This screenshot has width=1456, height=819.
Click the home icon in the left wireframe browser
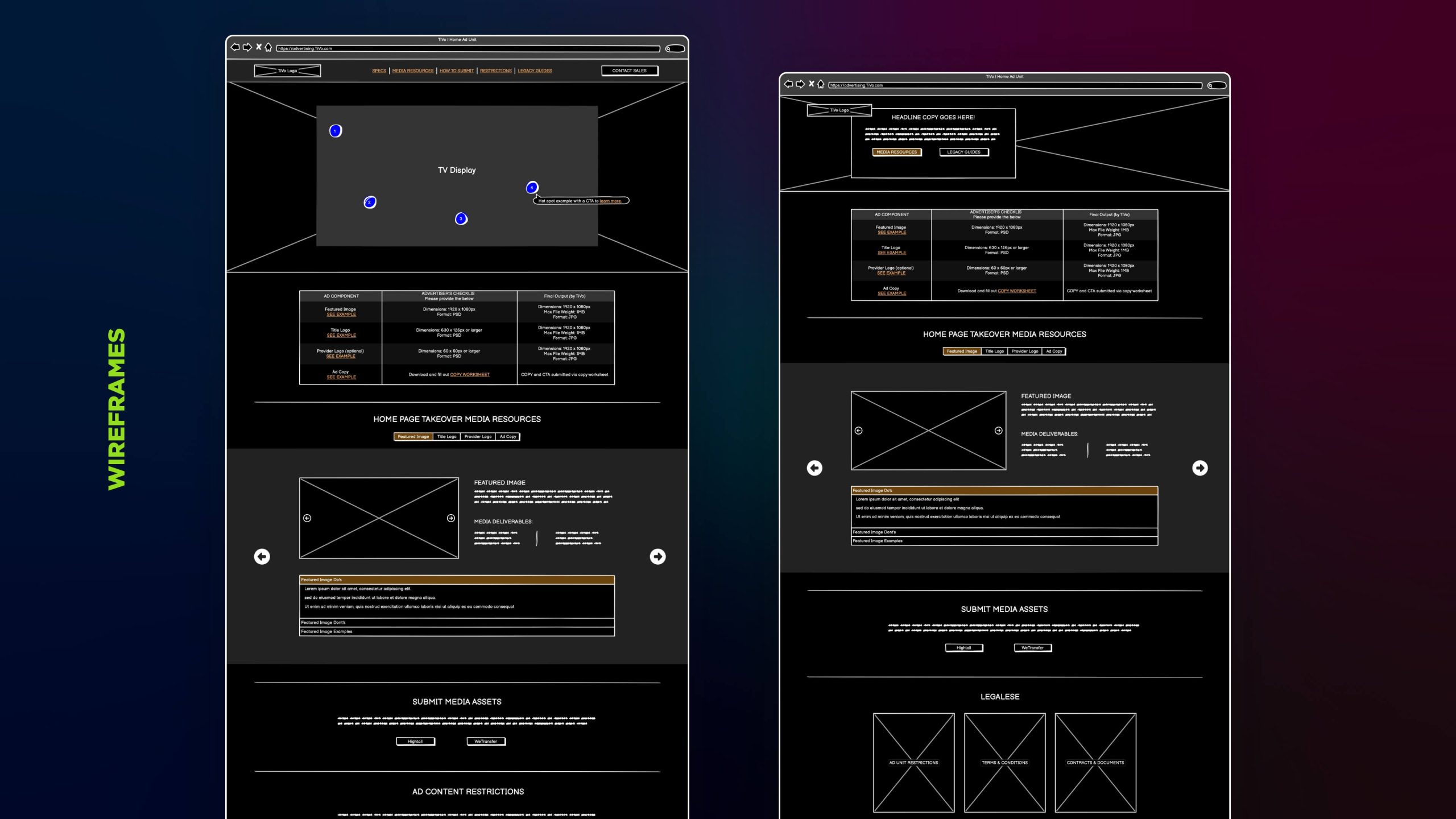(x=268, y=47)
